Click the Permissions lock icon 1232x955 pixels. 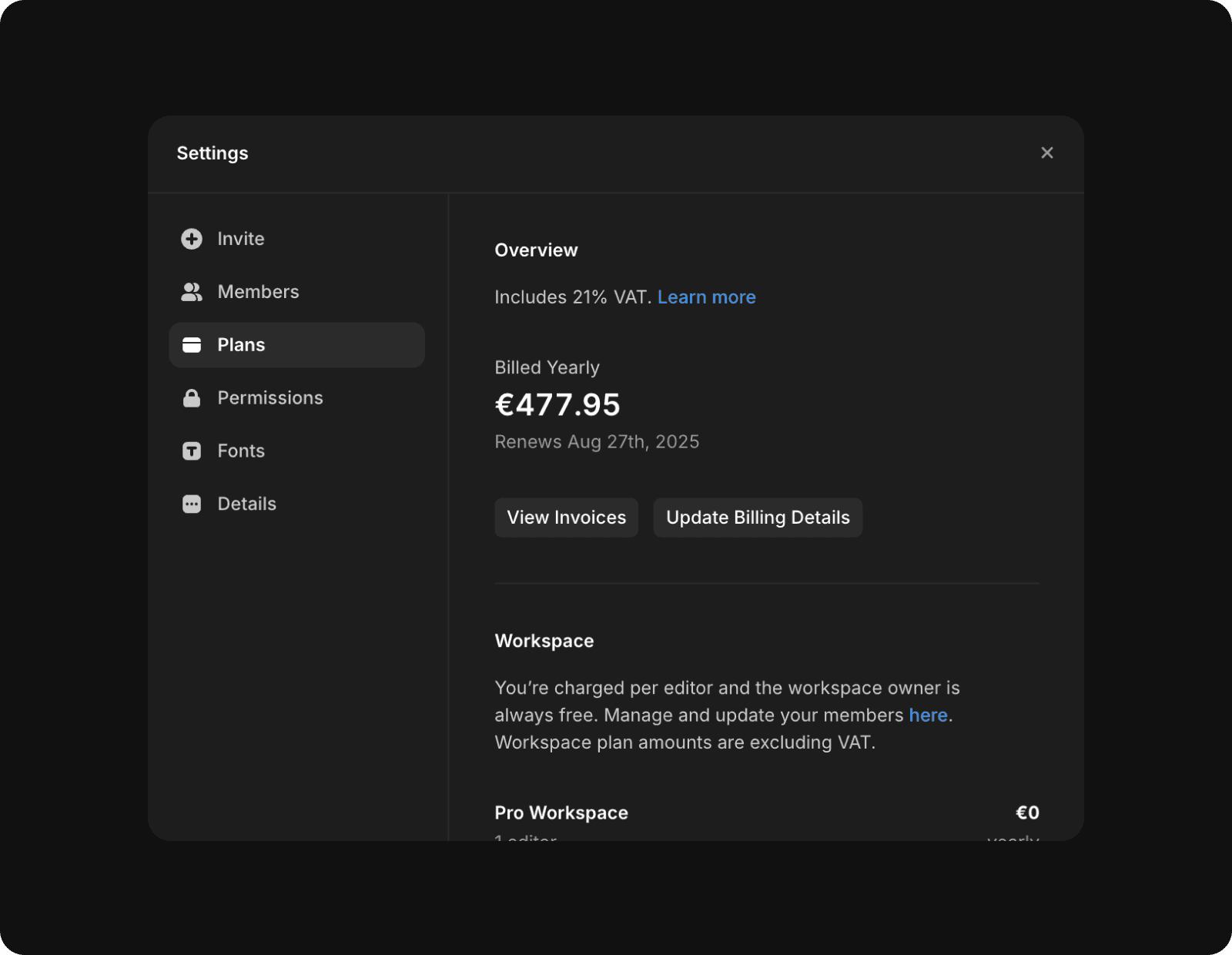tap(192, 398)
